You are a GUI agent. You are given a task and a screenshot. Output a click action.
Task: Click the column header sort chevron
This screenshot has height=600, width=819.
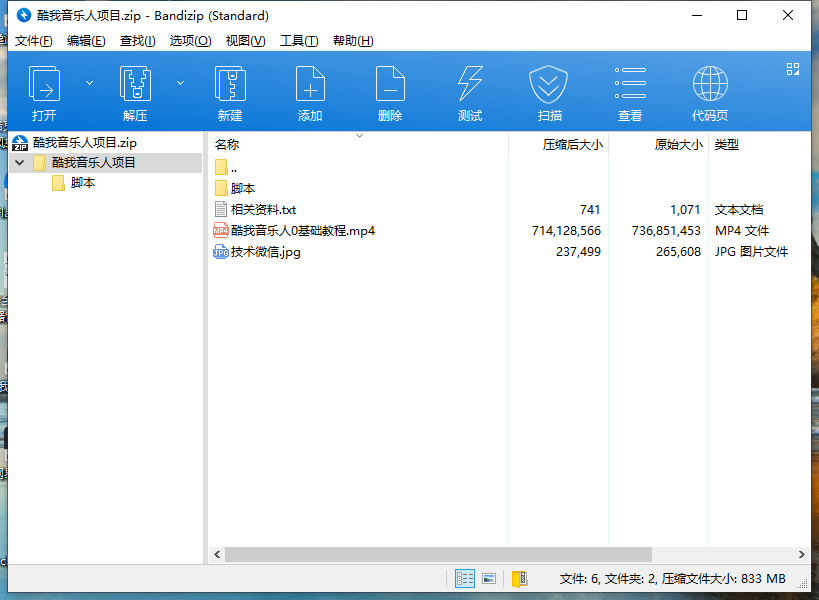tap(359, 136)
